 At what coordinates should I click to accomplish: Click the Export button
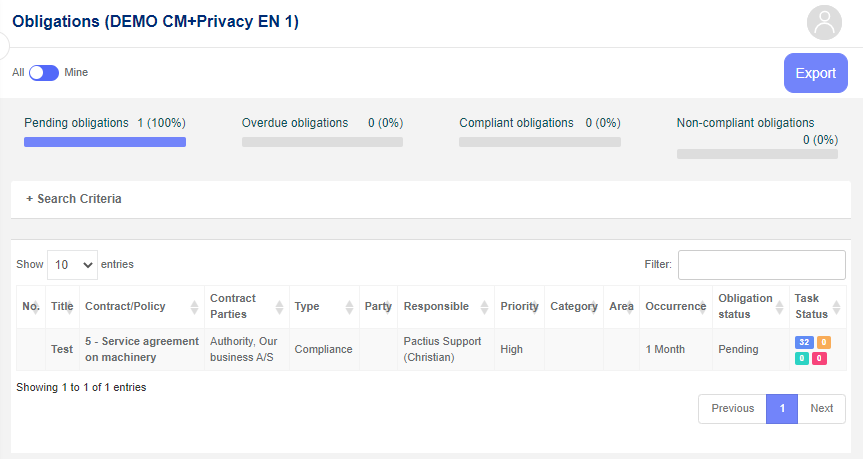pos(816,73)
